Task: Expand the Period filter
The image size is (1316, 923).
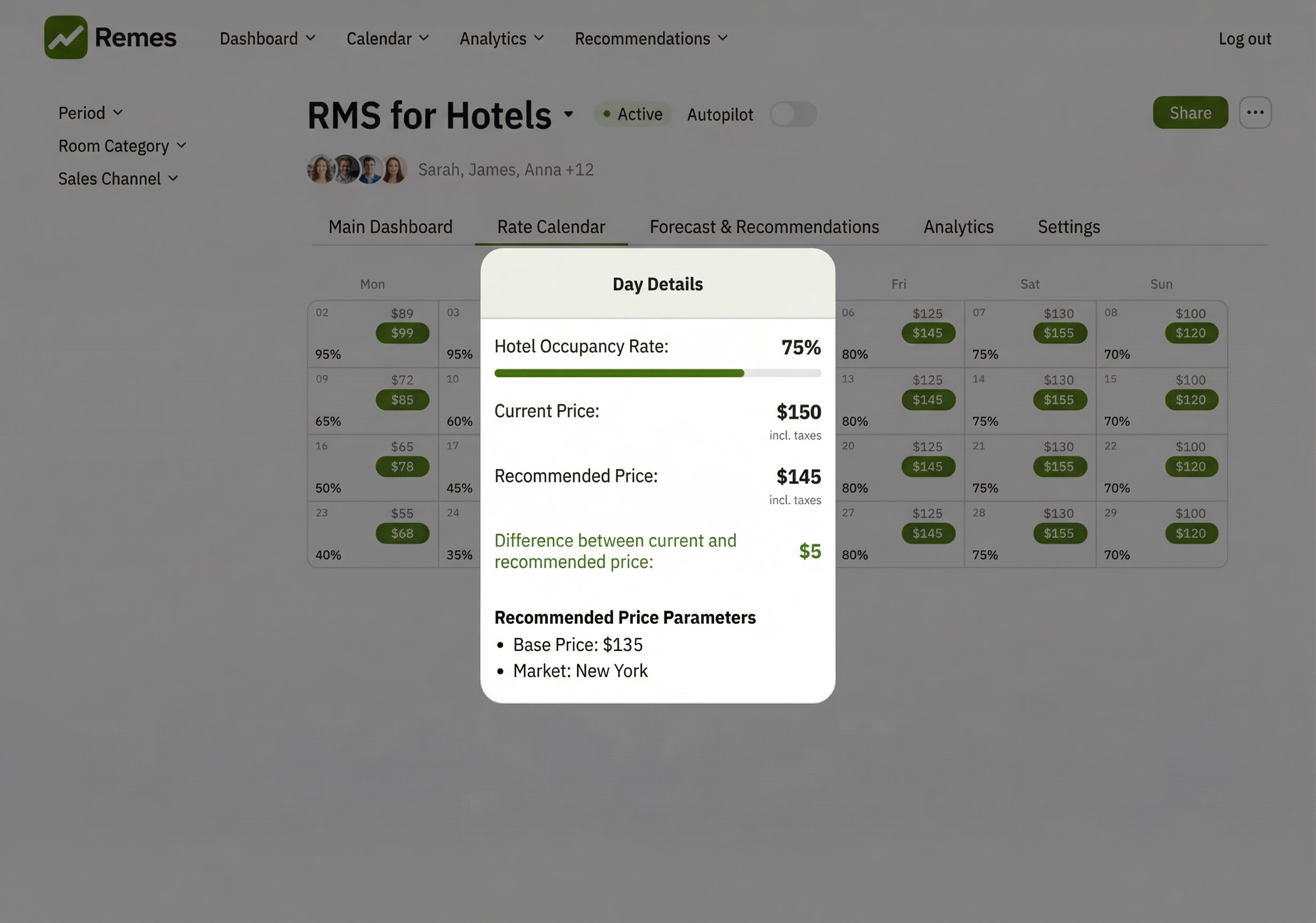Action: (91, 112)
